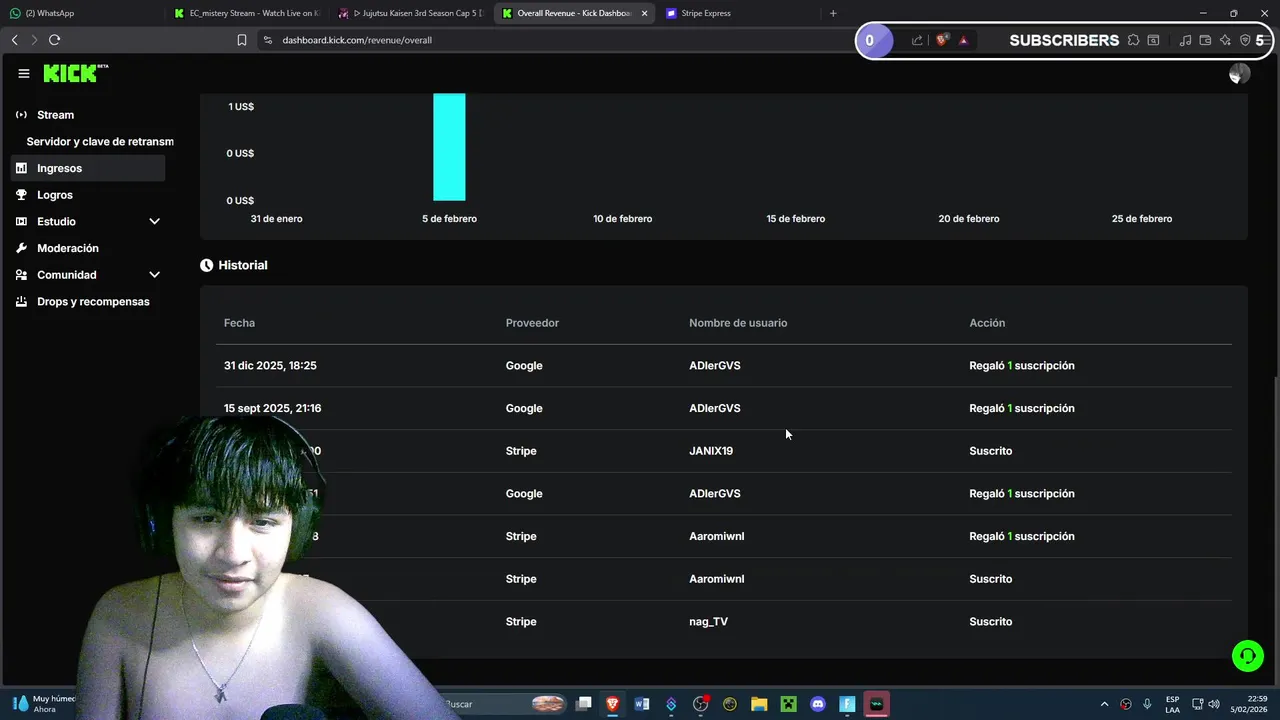Open Brave Shields lion icon

[x=941, y=40]
